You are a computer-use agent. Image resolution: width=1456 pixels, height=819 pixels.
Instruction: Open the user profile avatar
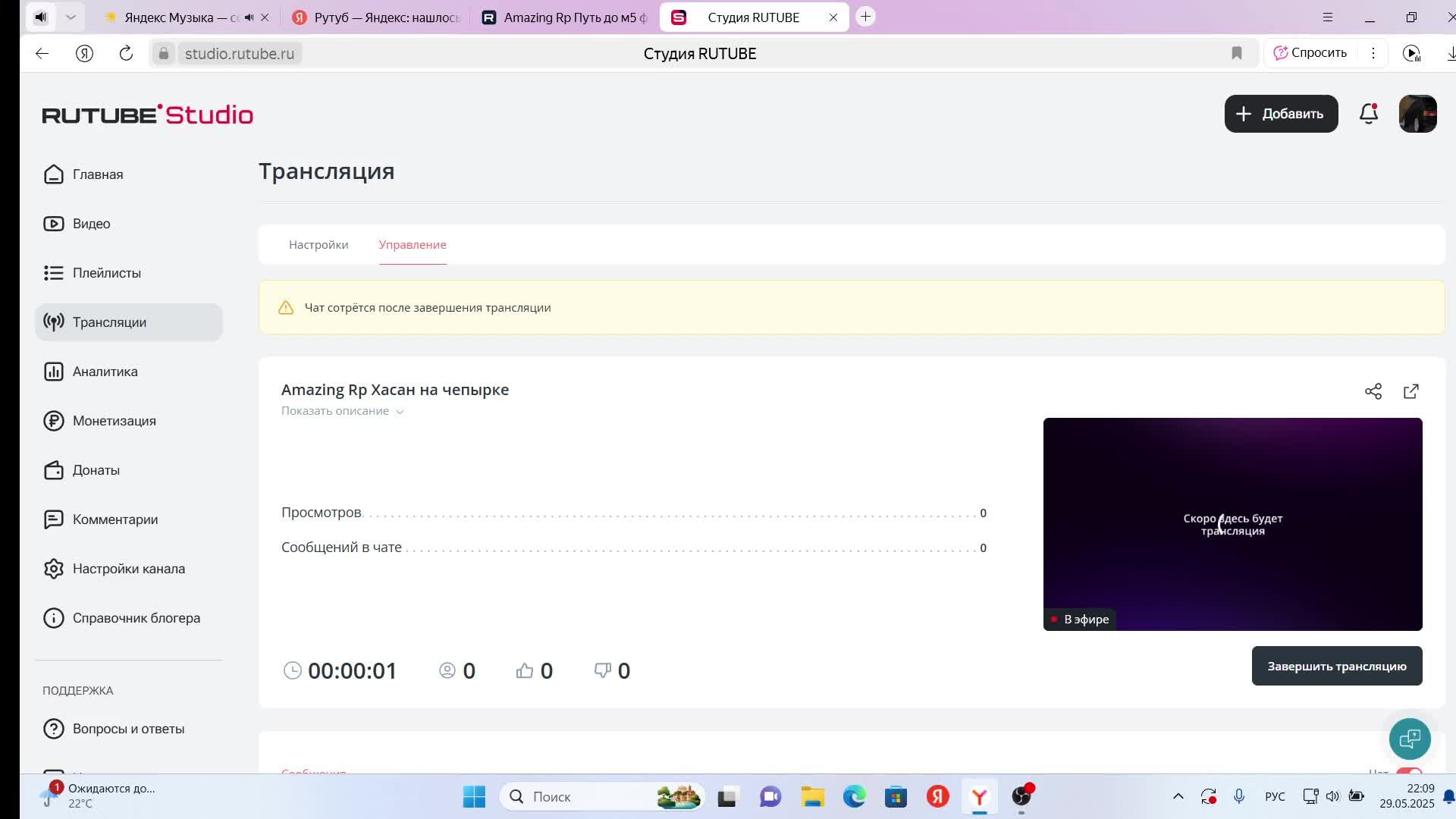(x=1418, y=114)
